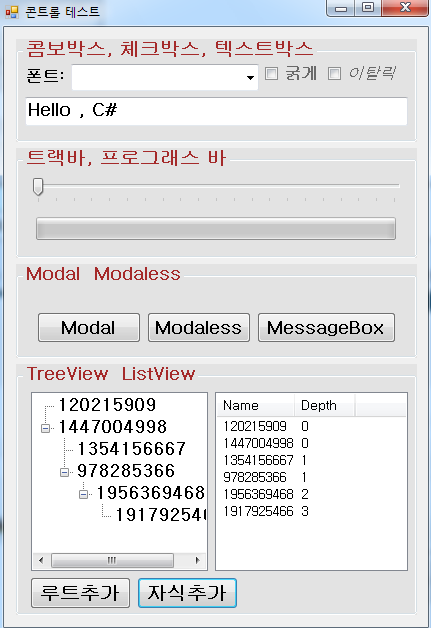Image resolution: width=431 pixels, height=628 pixels.
Task: Click the Hello, C# text field
Action: pos(216,111)
